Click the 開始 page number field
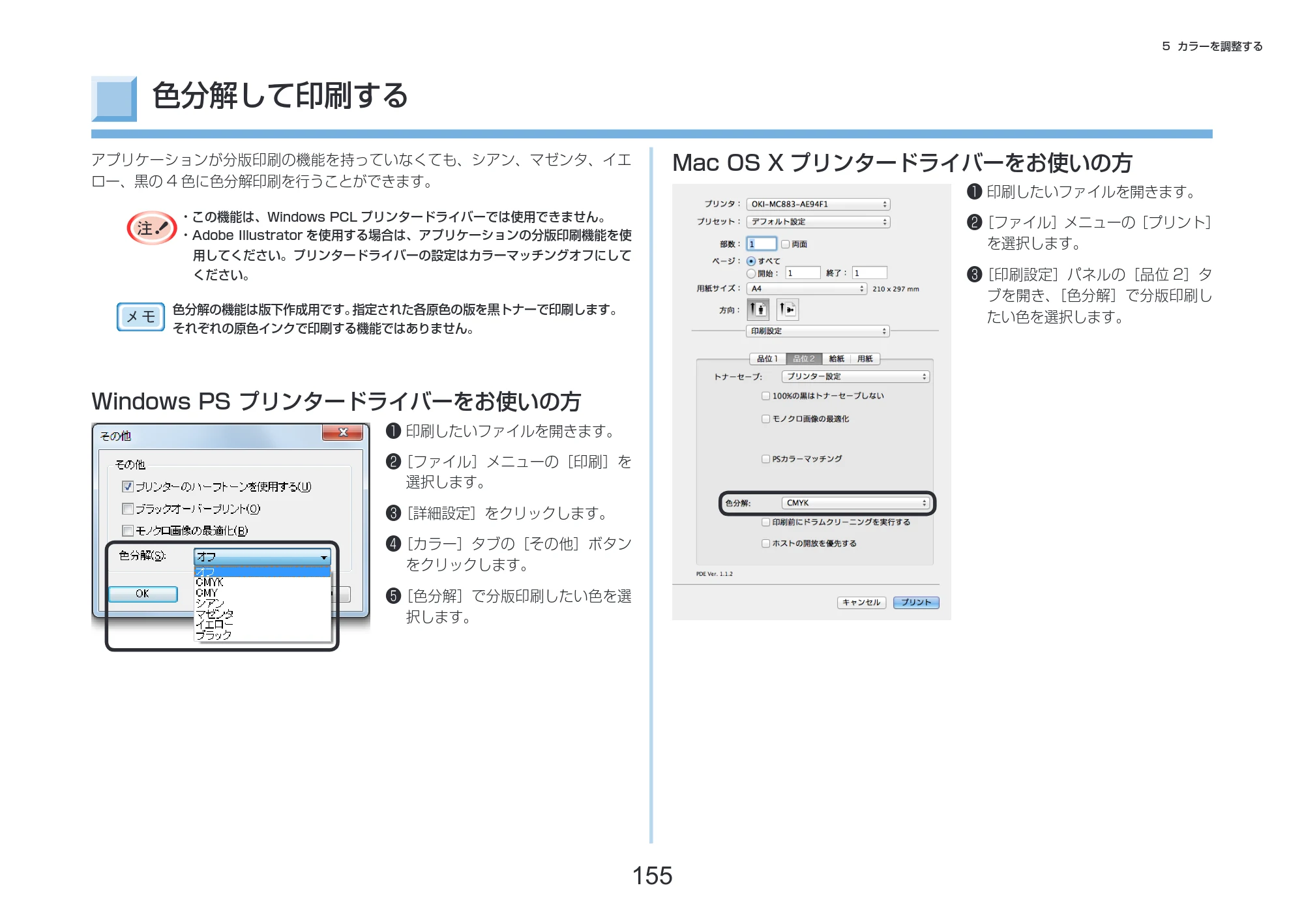1304x924 pixels. (x=803, y=273)
